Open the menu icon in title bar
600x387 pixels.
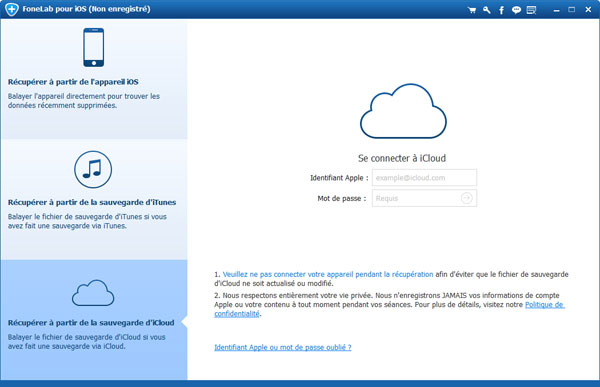point(531,10)
